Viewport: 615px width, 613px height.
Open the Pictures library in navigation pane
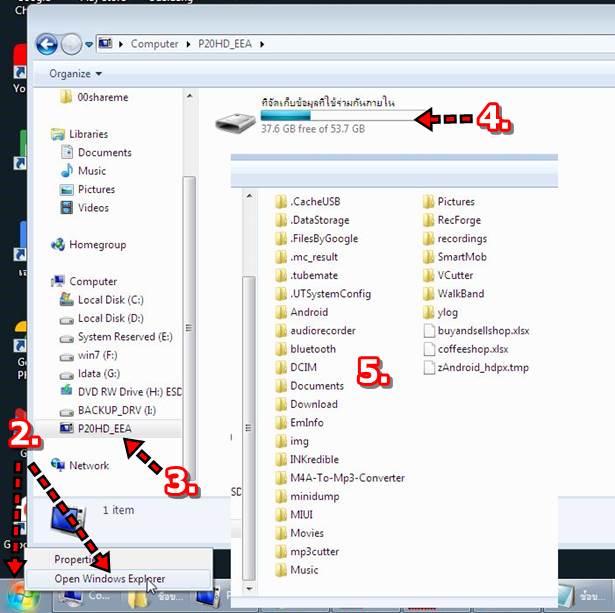[x=87, y=189]
